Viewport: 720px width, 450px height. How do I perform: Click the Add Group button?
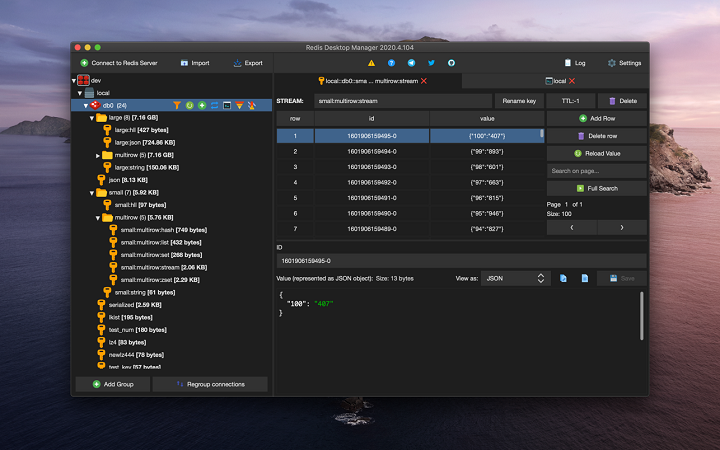click(x=112, y=384)
